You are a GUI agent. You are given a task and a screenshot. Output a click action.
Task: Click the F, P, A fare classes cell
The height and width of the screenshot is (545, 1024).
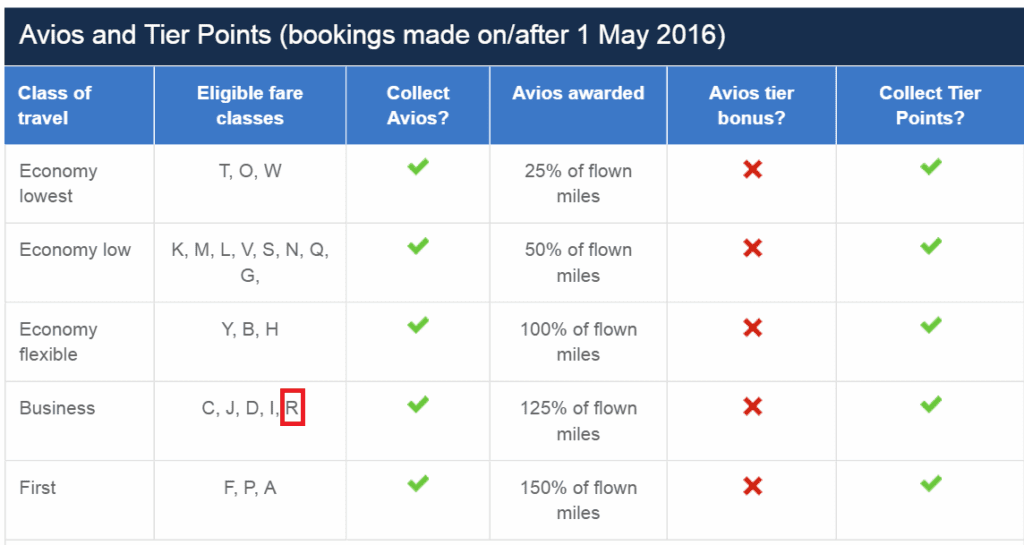(250, 500)
